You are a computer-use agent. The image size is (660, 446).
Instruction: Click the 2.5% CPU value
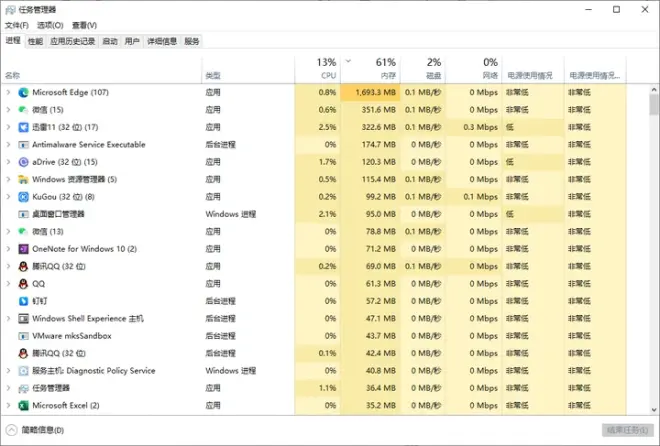(x=327, y=127)
